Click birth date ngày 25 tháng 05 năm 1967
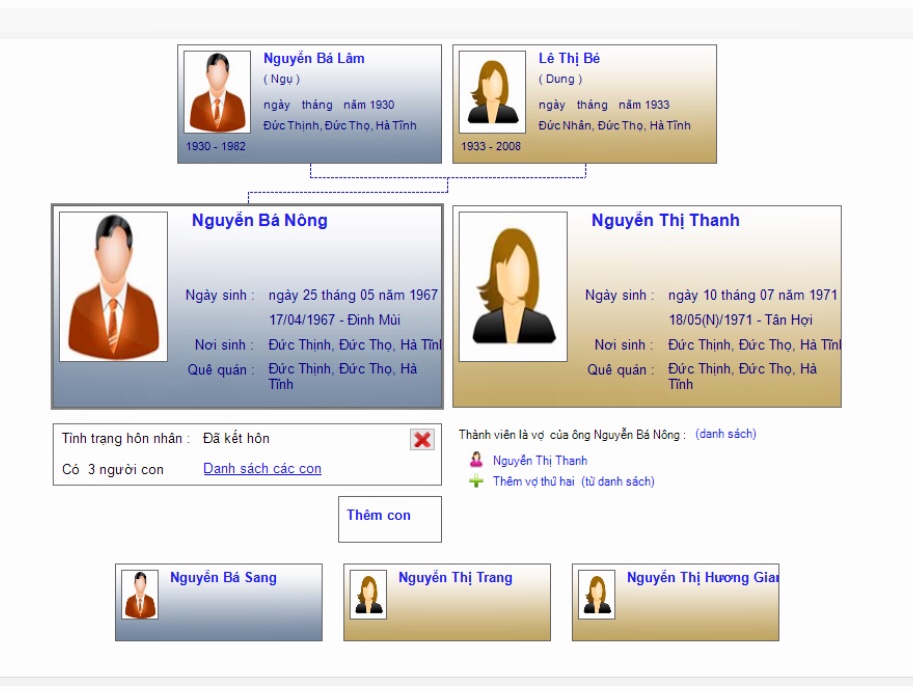 [x=353, y=295]
